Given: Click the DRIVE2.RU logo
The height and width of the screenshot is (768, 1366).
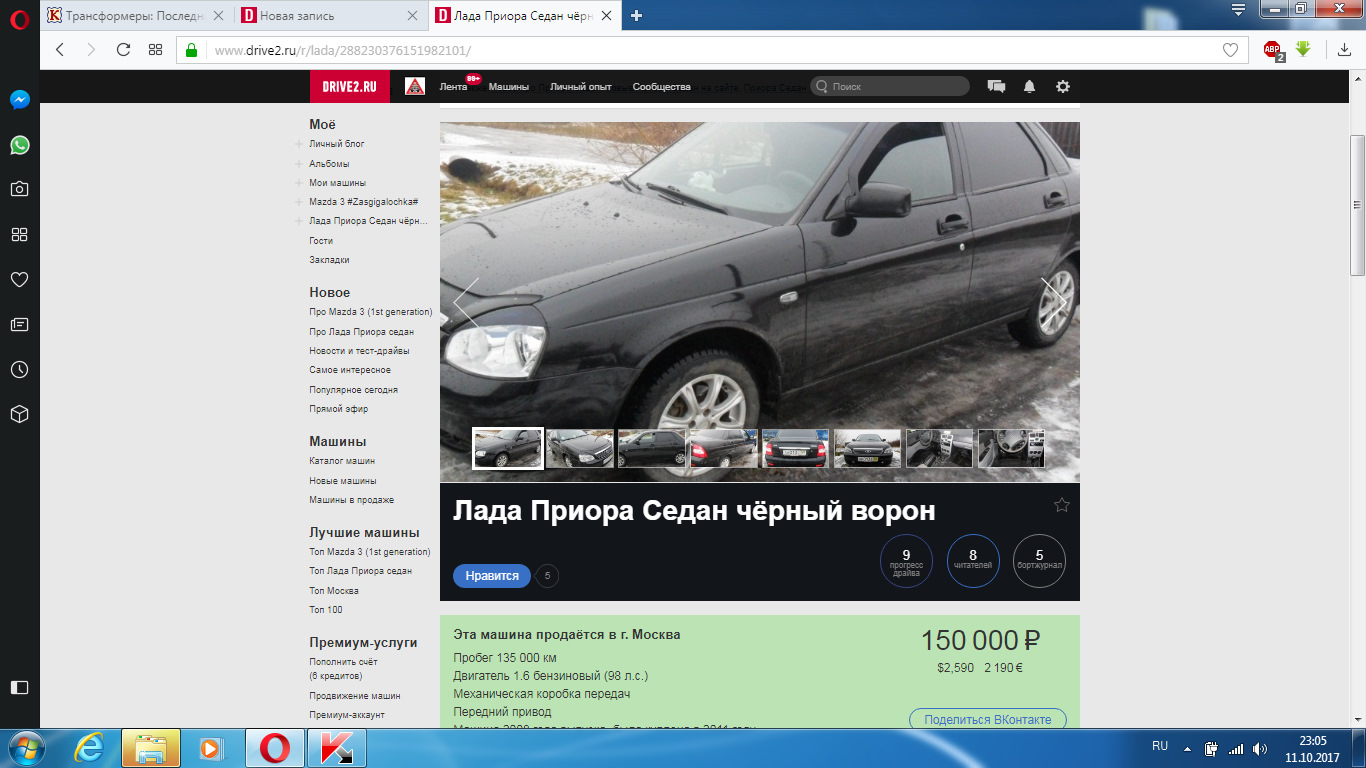Looking at the screenshot, I should (349, 87).
